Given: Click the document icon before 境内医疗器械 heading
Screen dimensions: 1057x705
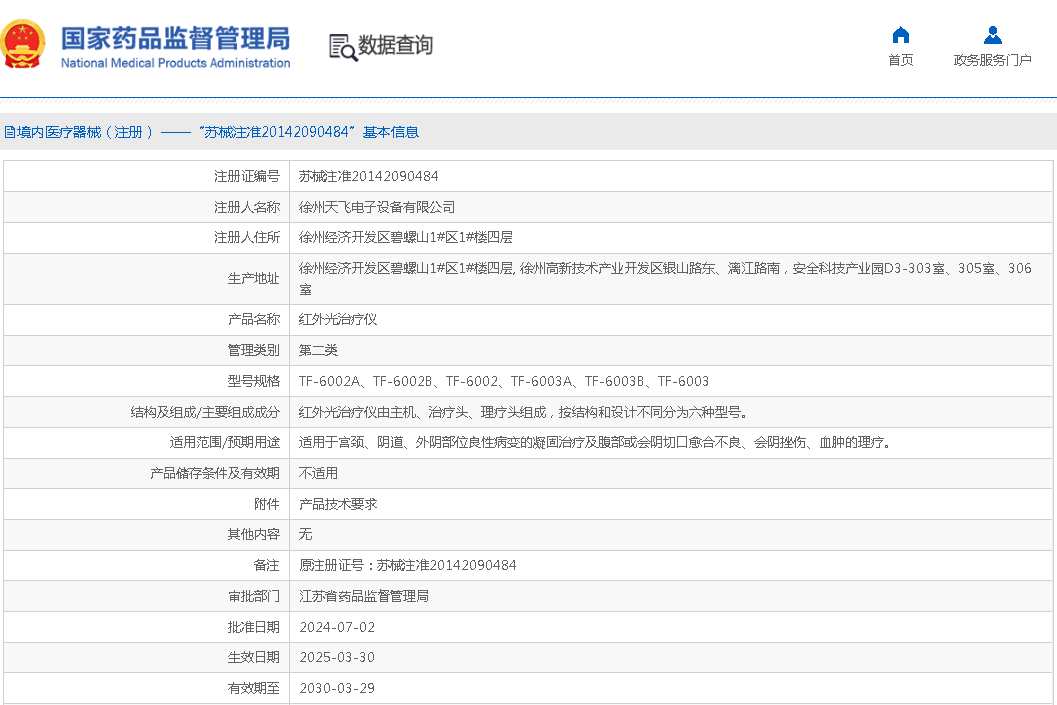Looking at the screenshot, I should [9, 132].
